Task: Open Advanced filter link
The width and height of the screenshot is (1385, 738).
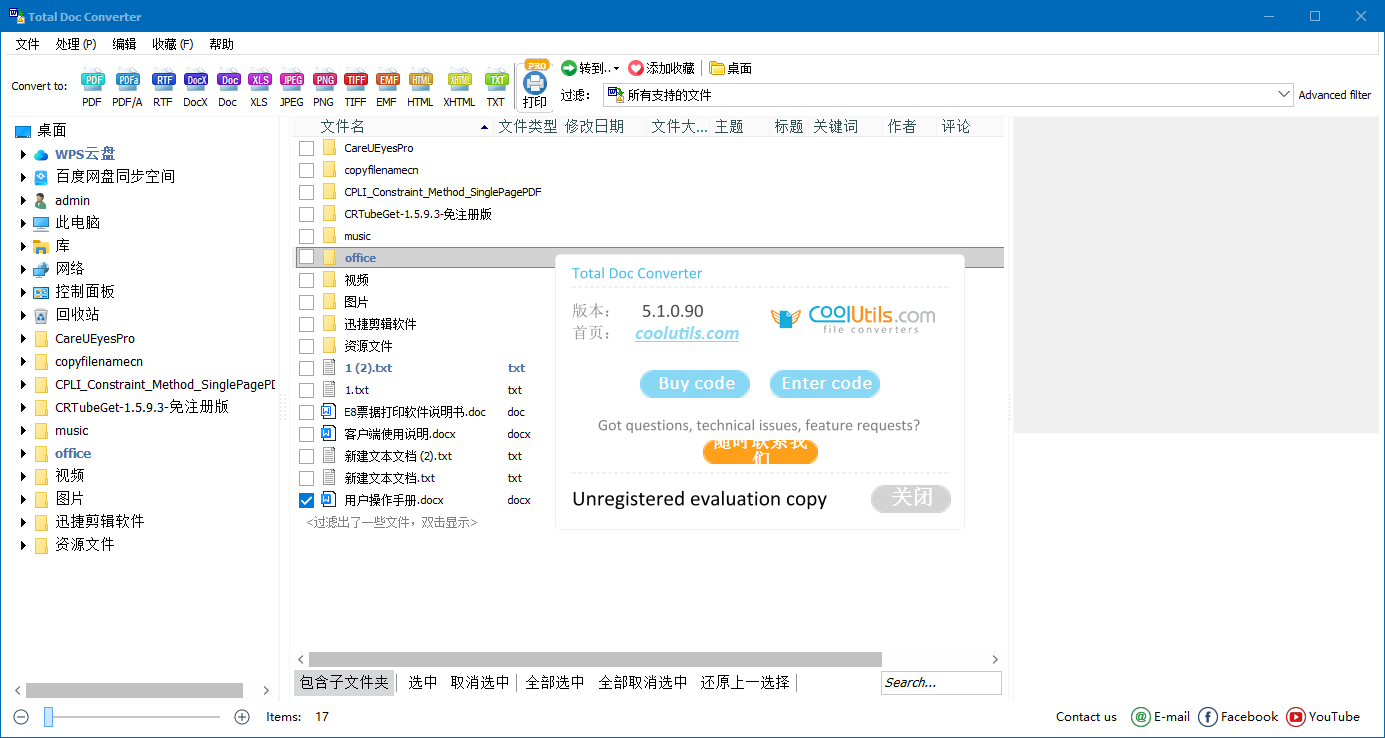Action: [1335, 95]
